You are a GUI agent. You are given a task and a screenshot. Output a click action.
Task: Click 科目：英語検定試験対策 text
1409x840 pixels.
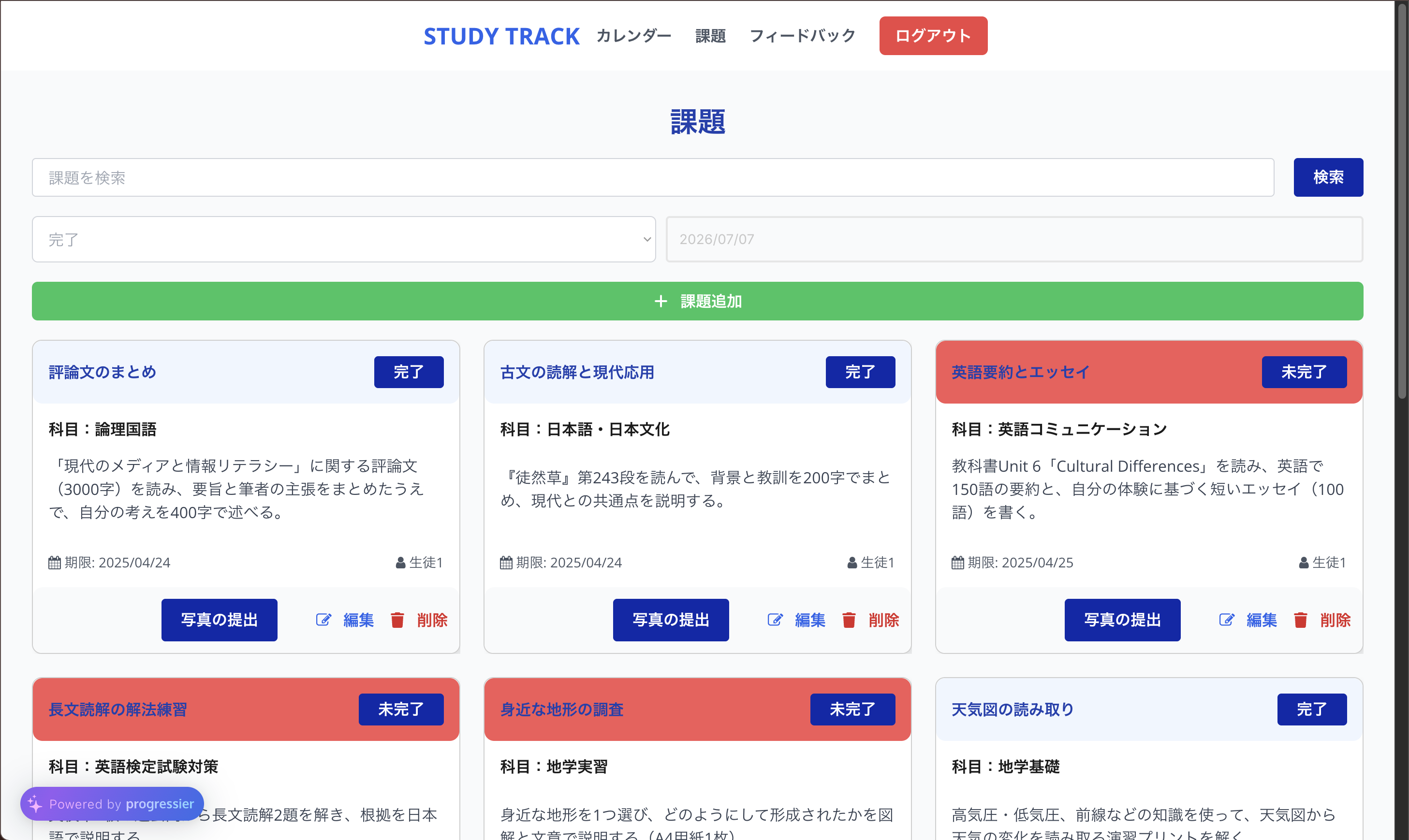click(x=133, y=767)
